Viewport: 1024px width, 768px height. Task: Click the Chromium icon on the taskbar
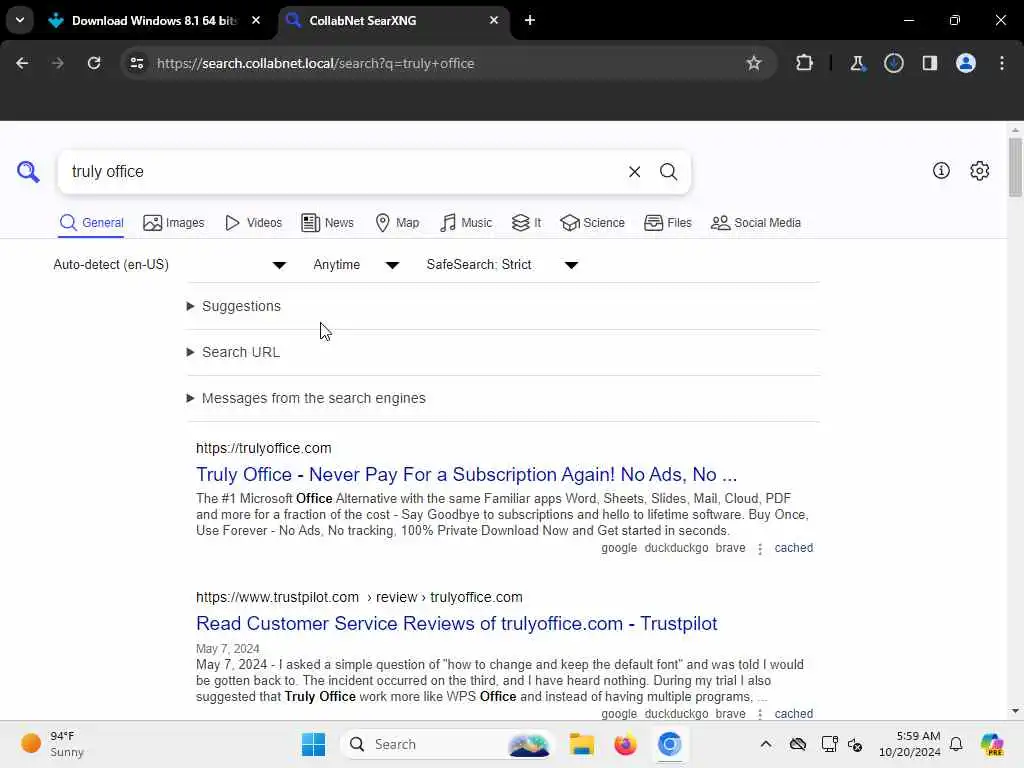tap(669, 744)
